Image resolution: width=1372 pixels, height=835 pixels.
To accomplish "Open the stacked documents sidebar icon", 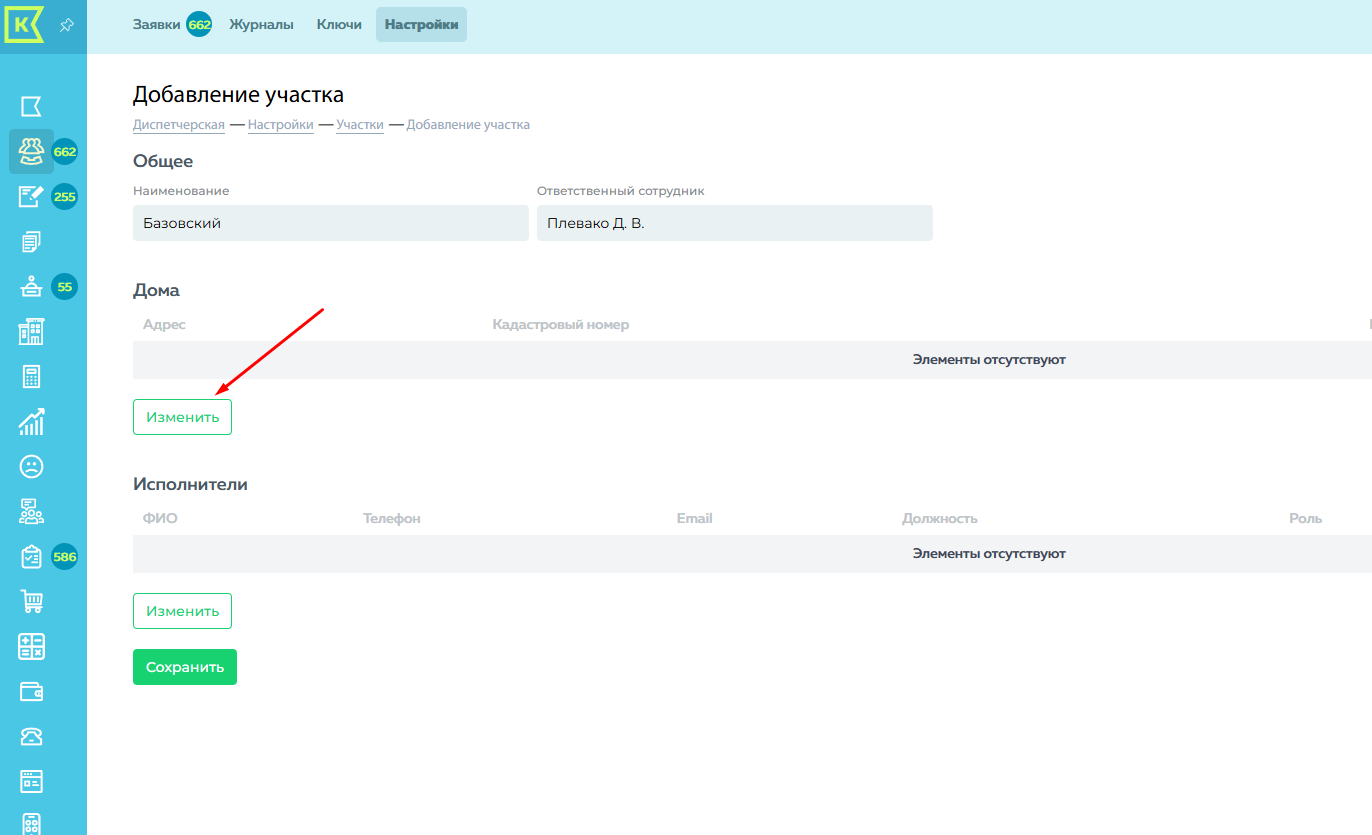I will click(31, 241).
